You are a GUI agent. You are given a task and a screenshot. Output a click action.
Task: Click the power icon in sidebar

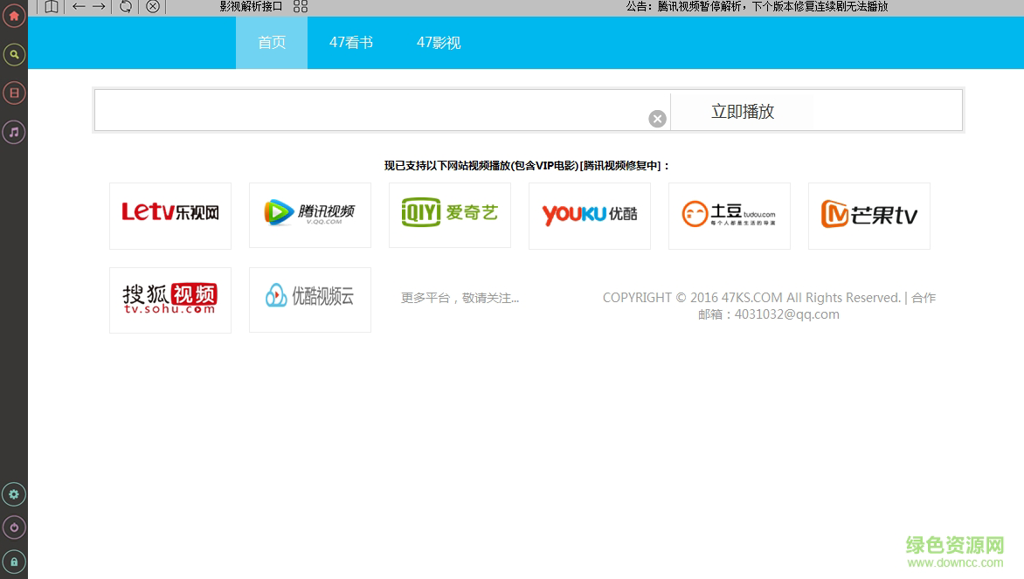pyautogui.click(x=14, y=527)
